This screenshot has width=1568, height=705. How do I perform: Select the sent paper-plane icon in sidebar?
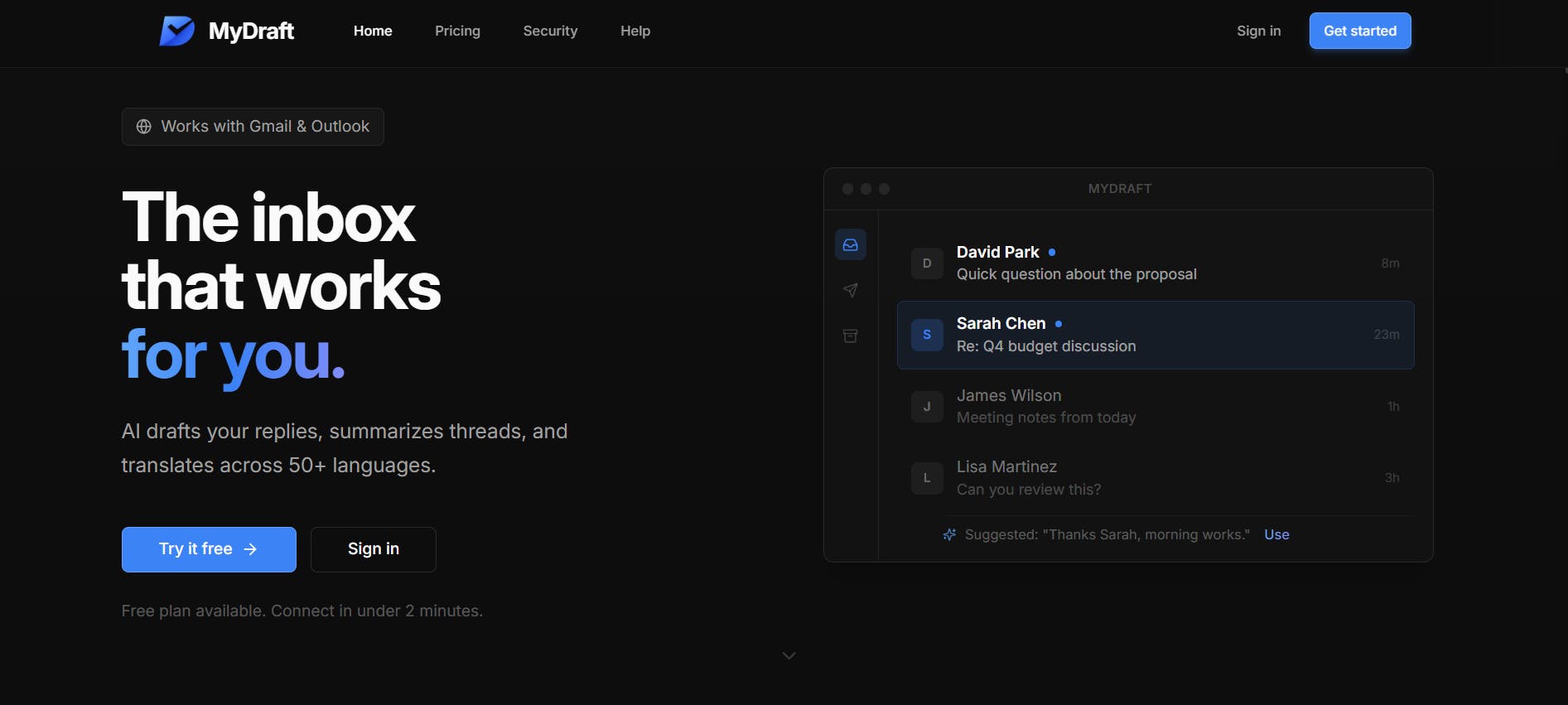pyautogui.click(x=851, y=290)
